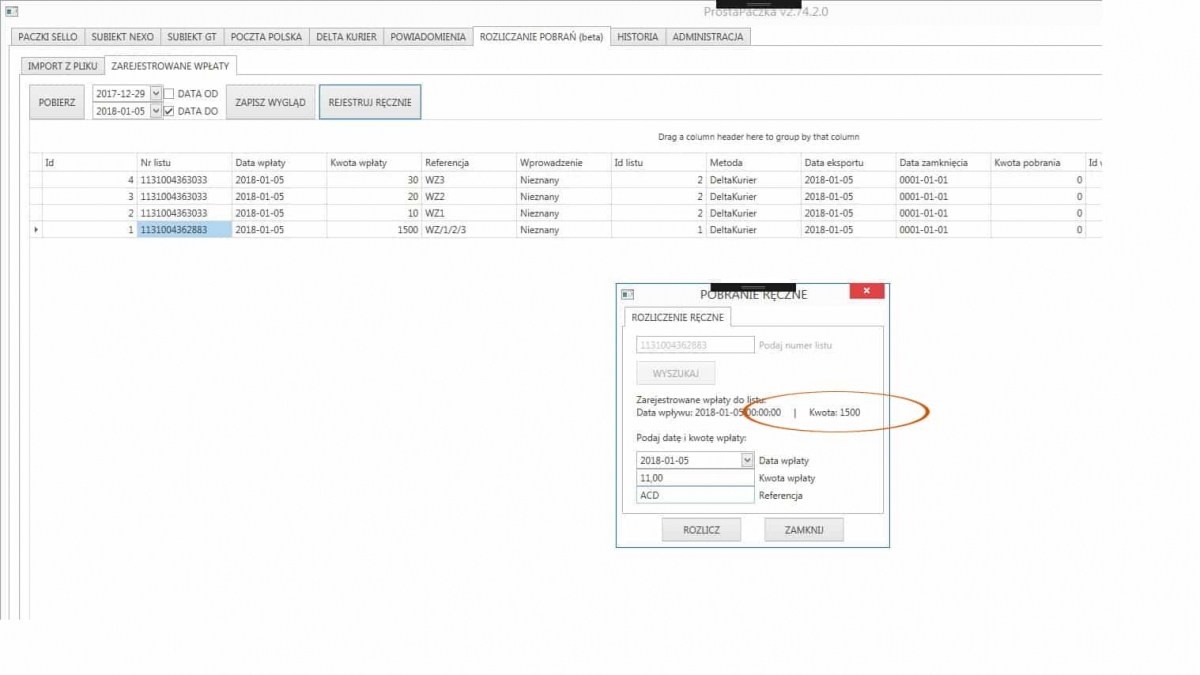Image resolution: width=1200 pixels, height=675 pixels.
Task: Open IMPORT Z PLIKU subtab
Action: [63, 66]
